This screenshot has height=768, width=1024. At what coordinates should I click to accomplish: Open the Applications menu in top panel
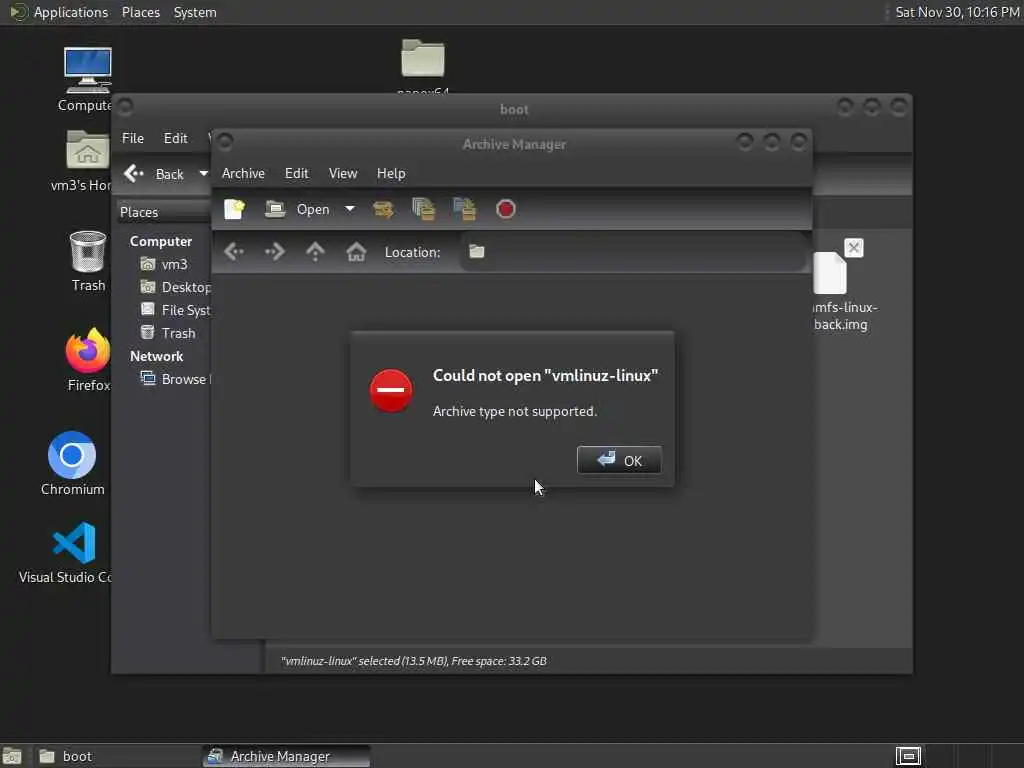click(59, 12)
